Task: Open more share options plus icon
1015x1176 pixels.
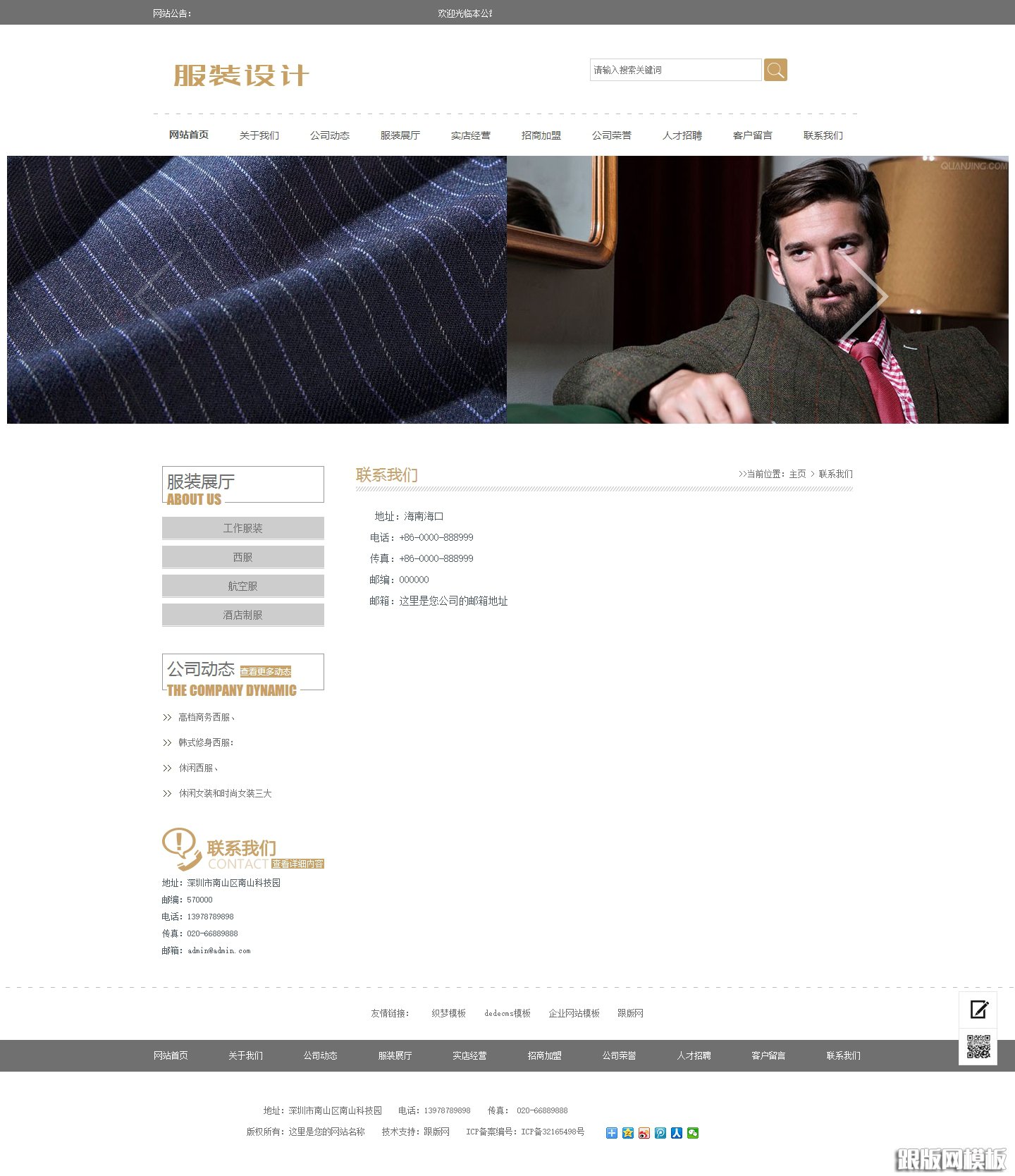Action: point(612,1133)
